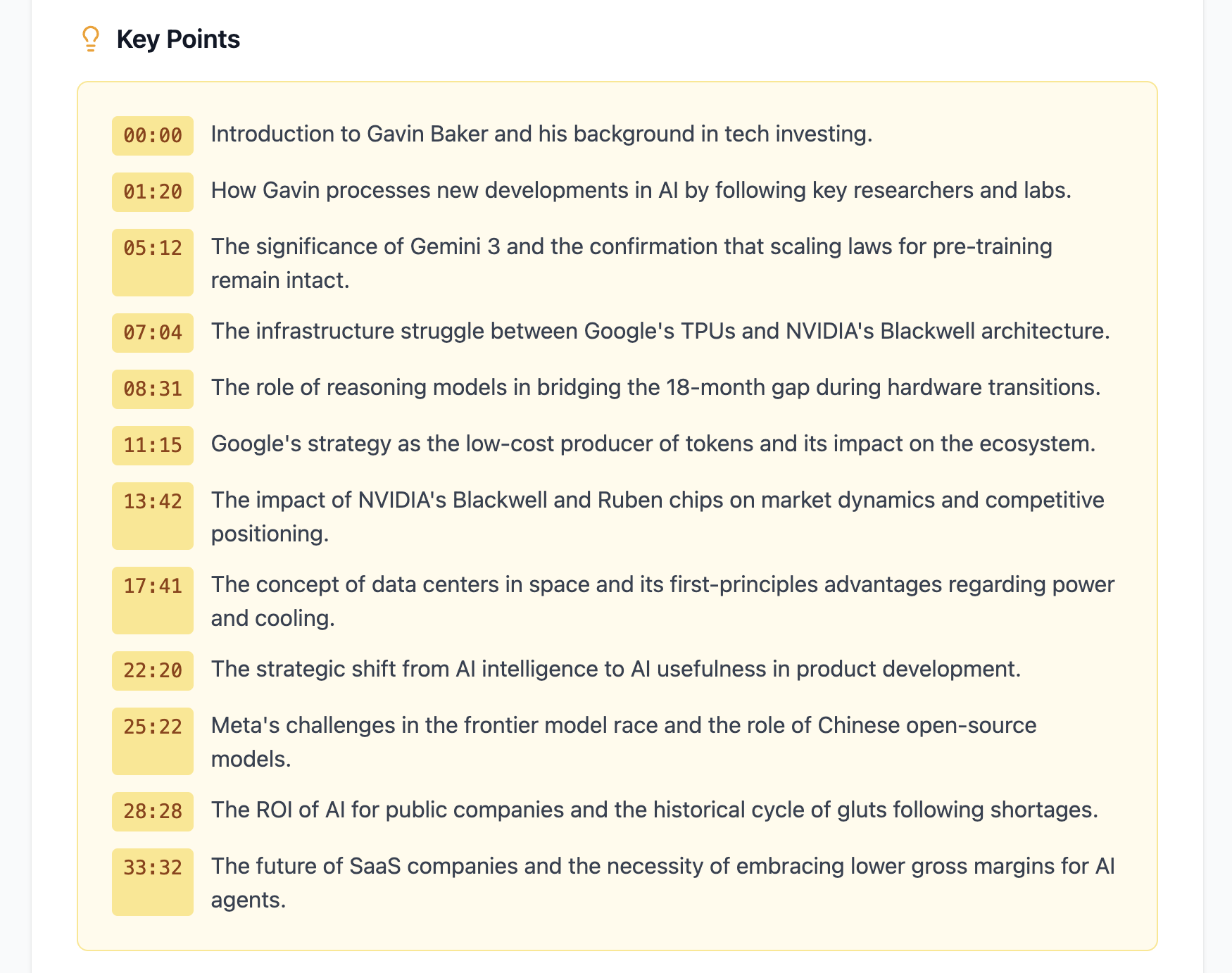Click the lightbulb icon beside Key Points
The width and height of the screenshot is (1232, 973).
(x=89, y=39)
